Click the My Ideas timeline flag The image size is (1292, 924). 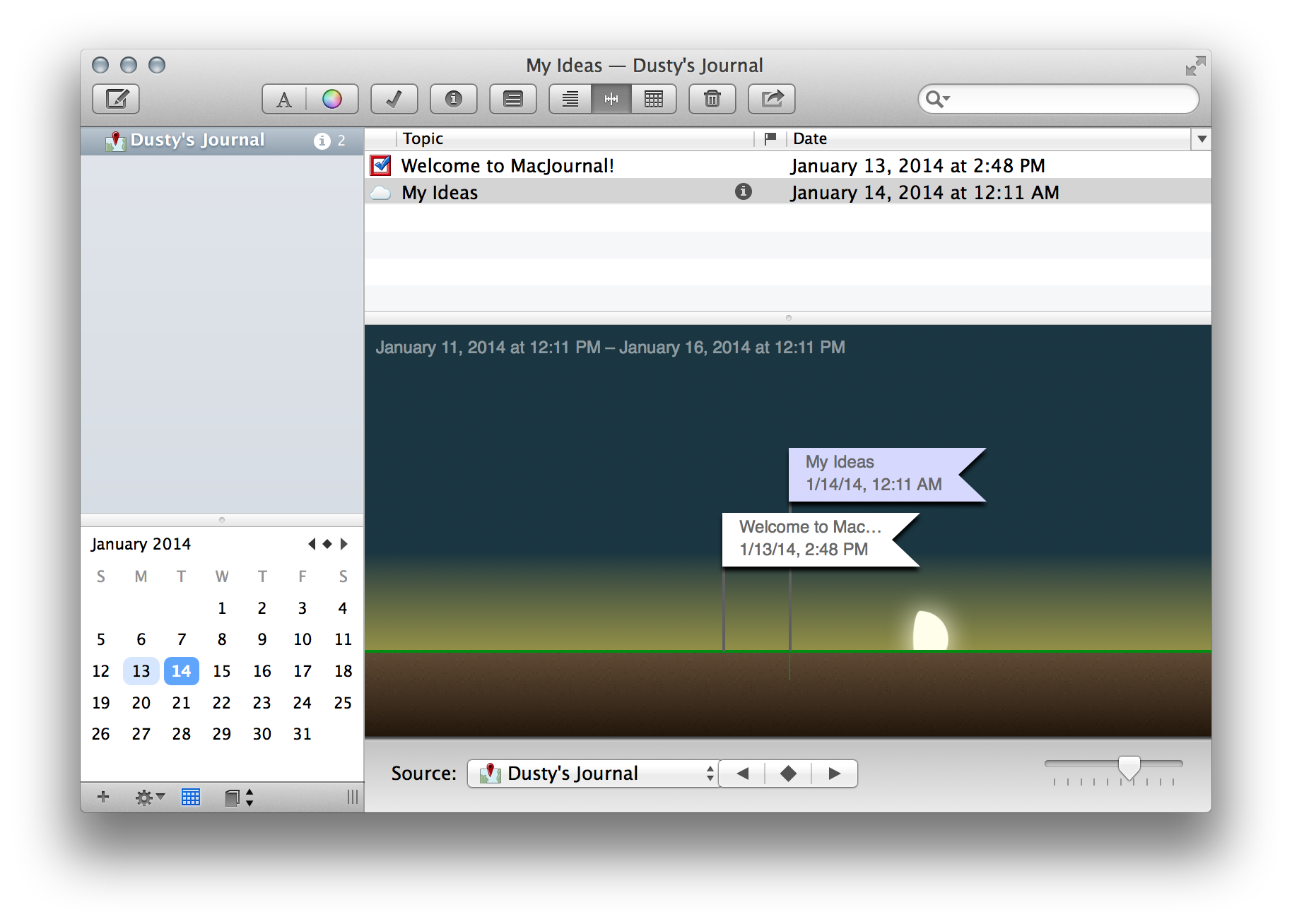coord(874,474)
